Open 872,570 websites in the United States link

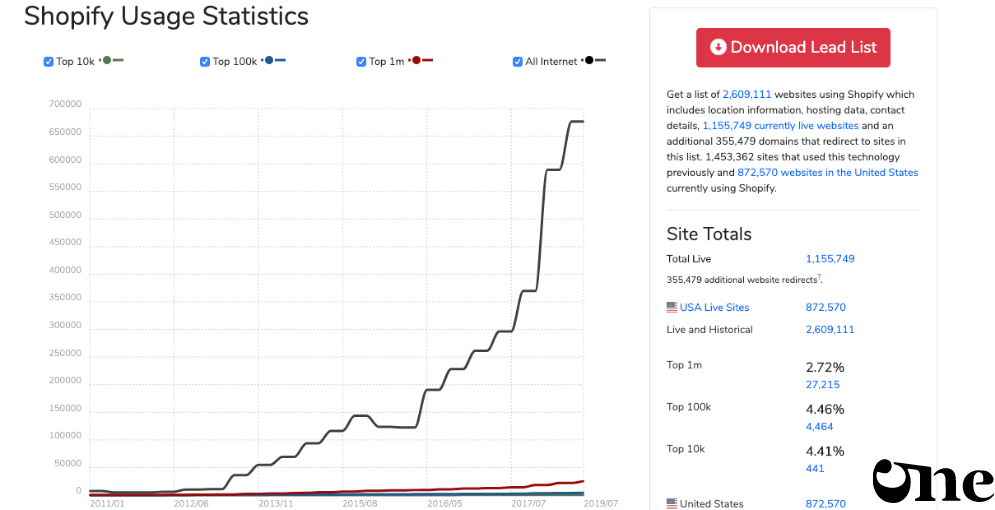coord(827,173)
